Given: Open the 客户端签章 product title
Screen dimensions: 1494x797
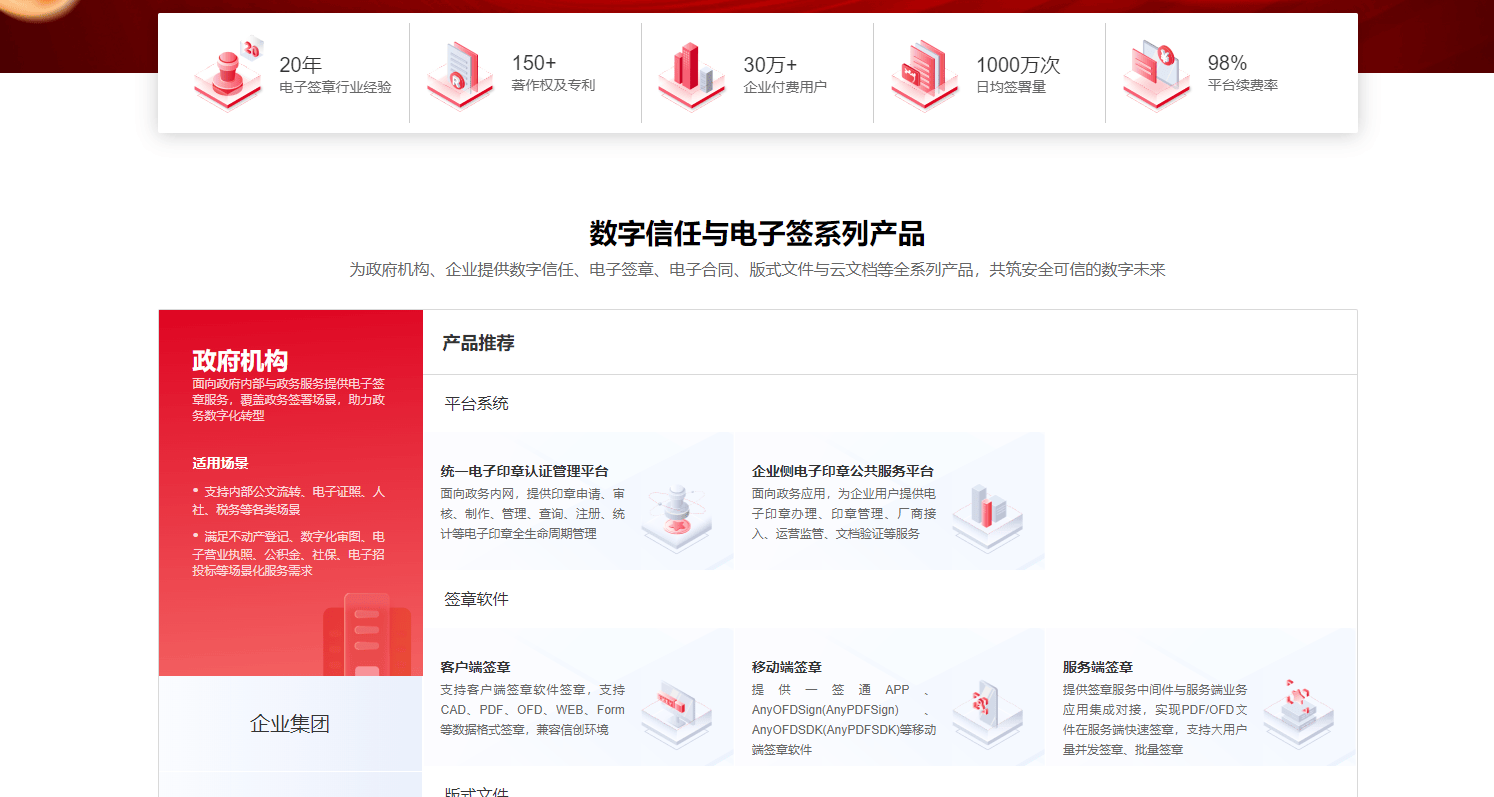Looking at the screenshot, I should pyautogui.click(x=475, y=667).
